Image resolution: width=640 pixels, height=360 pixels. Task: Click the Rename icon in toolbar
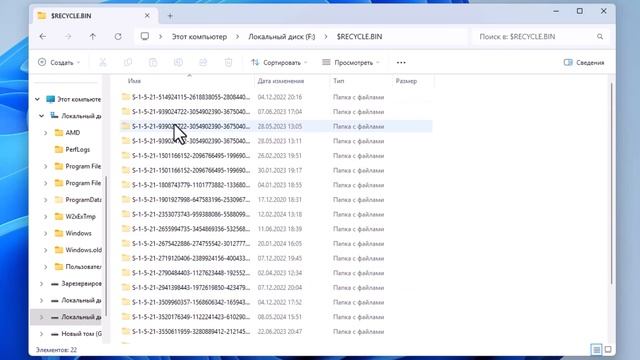(178, 62)
